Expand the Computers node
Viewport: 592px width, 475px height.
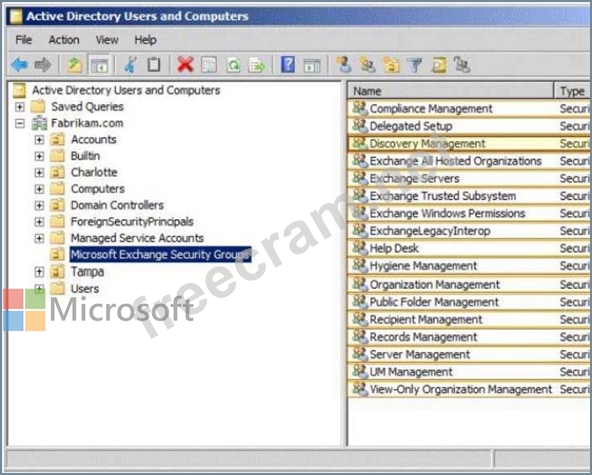point(39,189)
